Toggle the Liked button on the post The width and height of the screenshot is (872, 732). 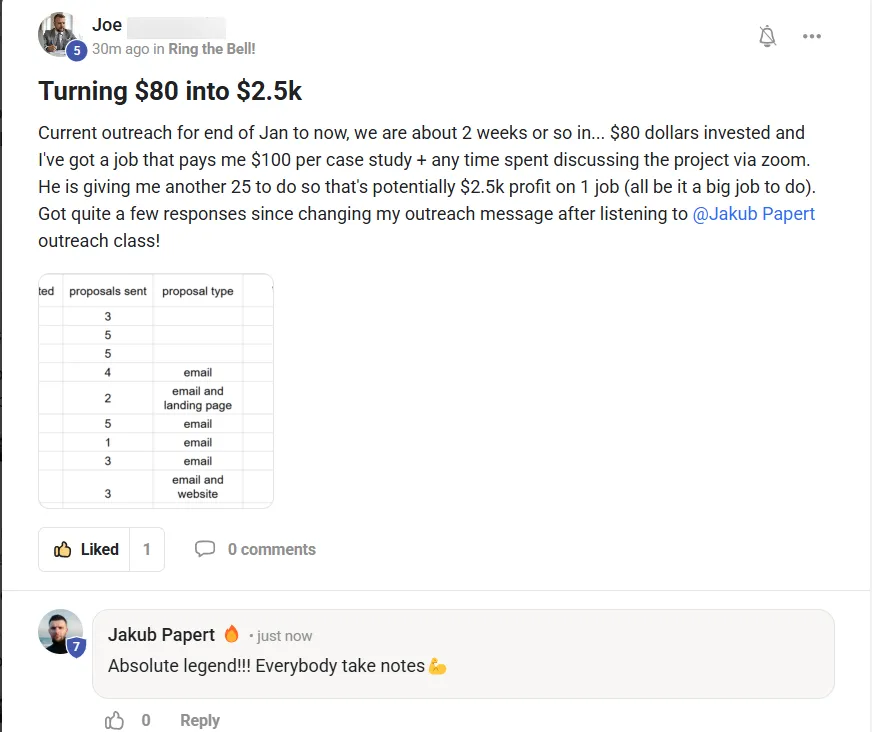85,550
